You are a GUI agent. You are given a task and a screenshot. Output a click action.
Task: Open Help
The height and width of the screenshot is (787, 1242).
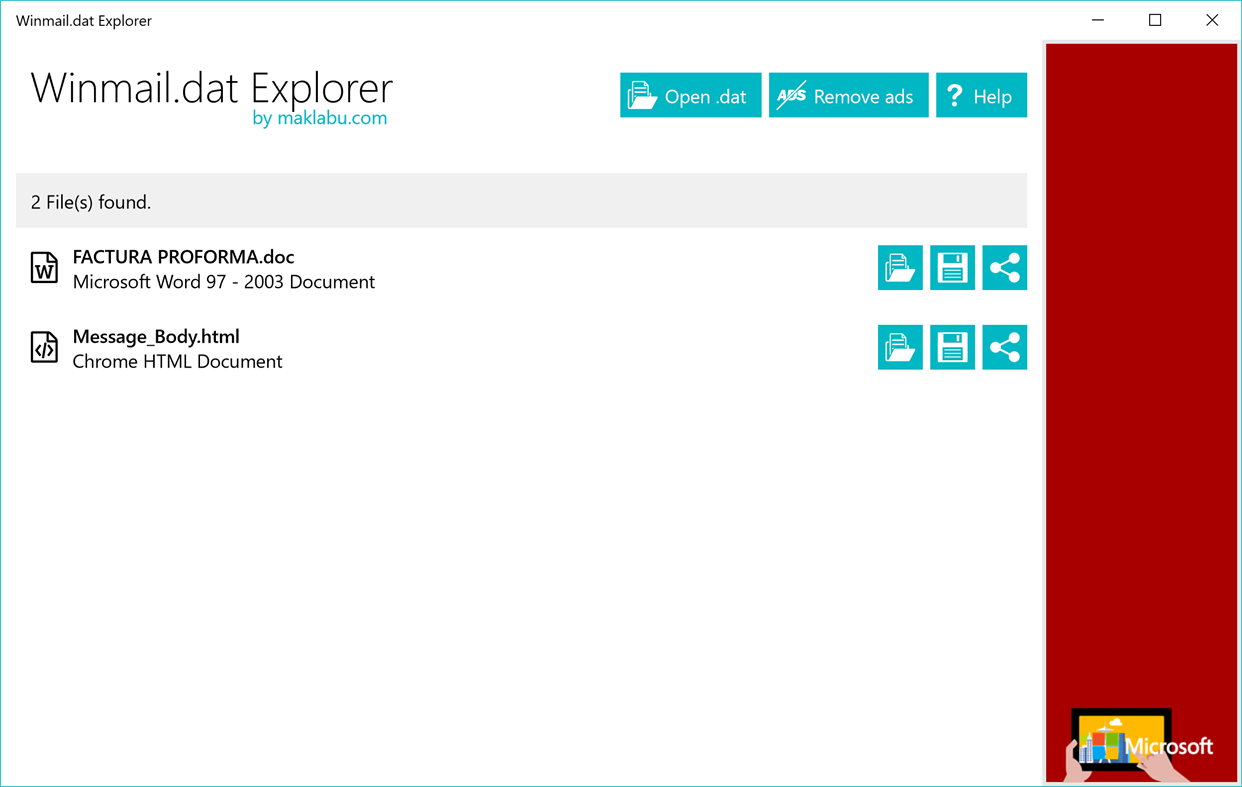981,95
